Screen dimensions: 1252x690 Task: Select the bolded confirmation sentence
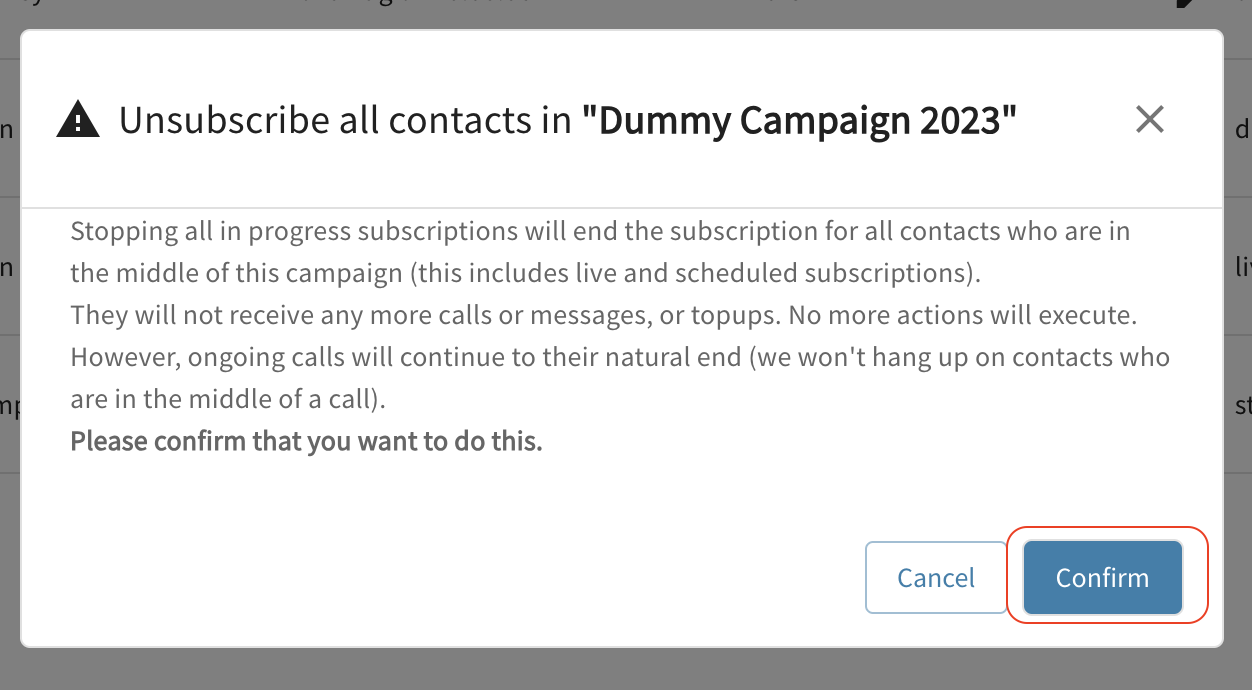[305, 440]
